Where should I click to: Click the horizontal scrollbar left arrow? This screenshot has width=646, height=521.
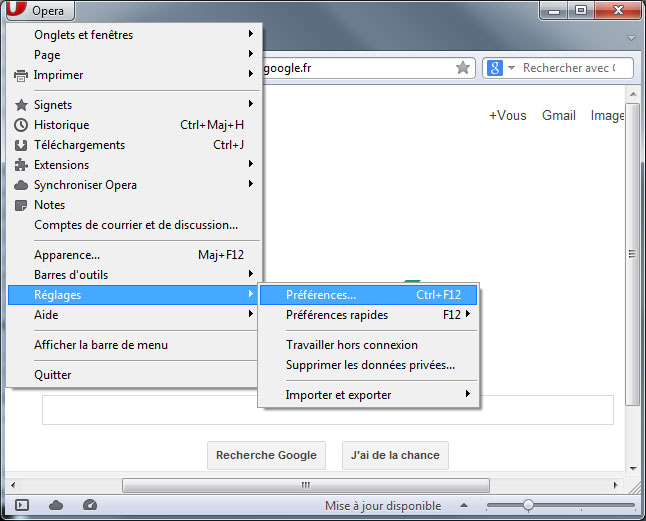tap(13, 485)
